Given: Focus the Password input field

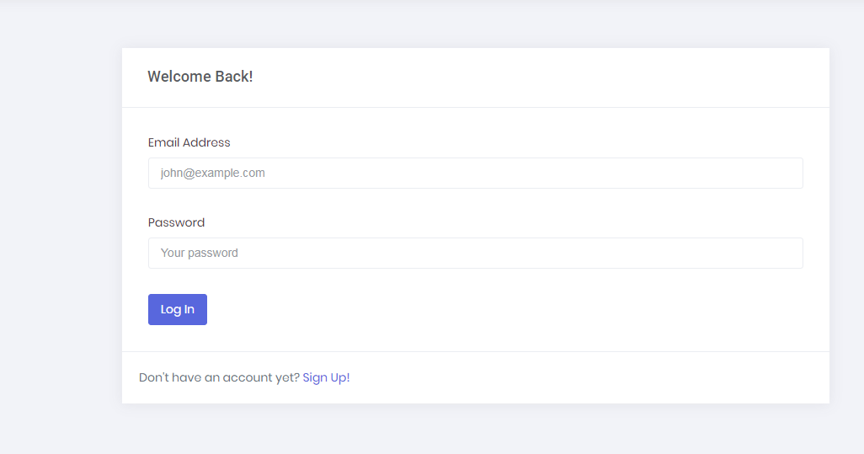Looking at the screenshot, I should tap(476, 253).
